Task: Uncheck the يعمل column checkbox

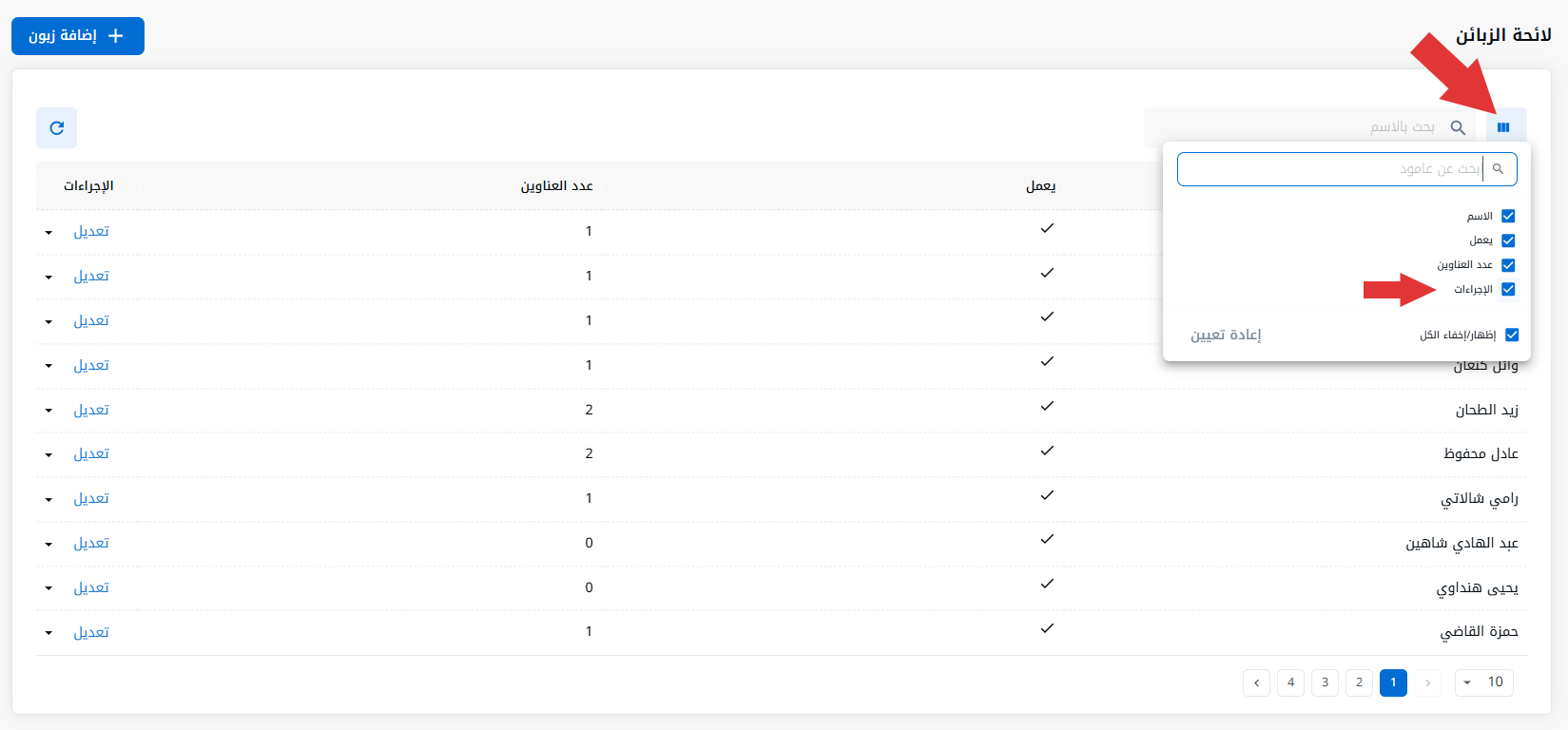Action: point(1508,240)
